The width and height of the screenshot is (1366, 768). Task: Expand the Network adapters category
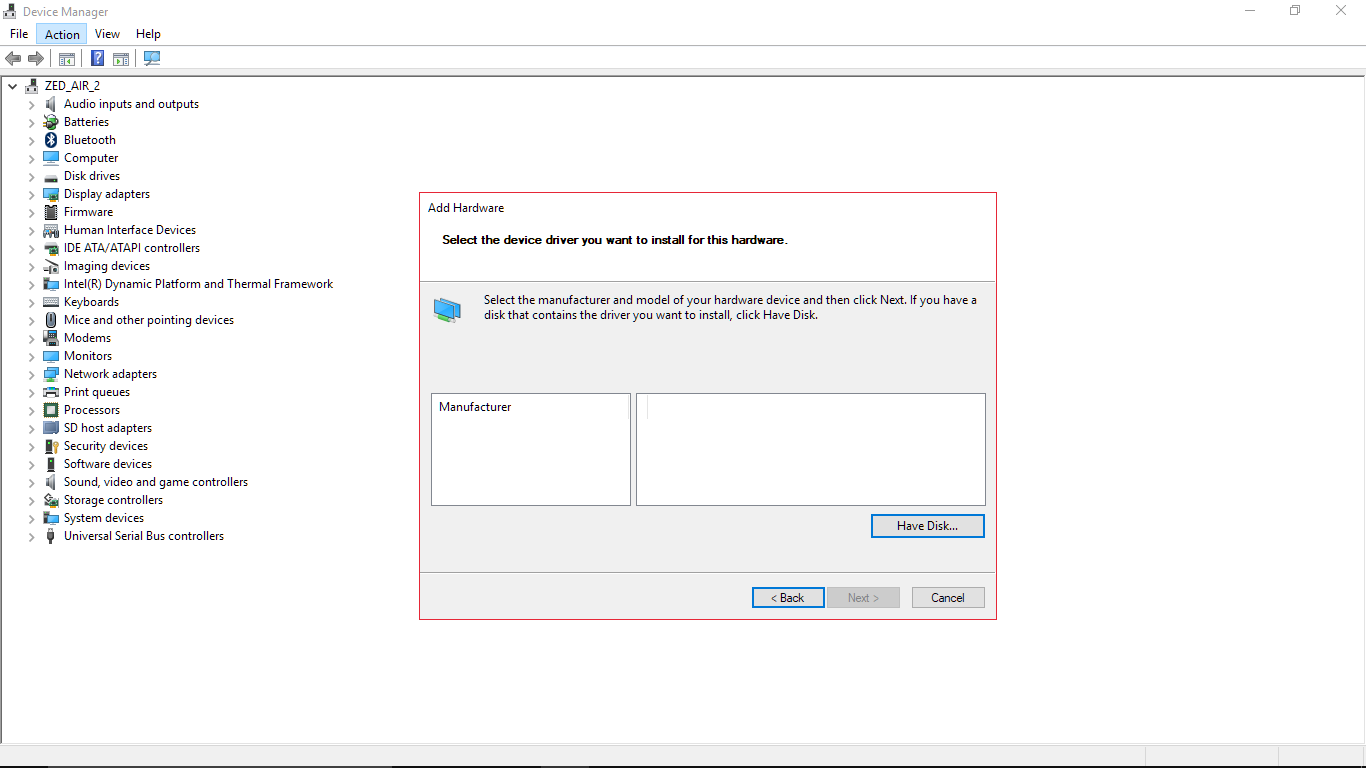[31, 375]
